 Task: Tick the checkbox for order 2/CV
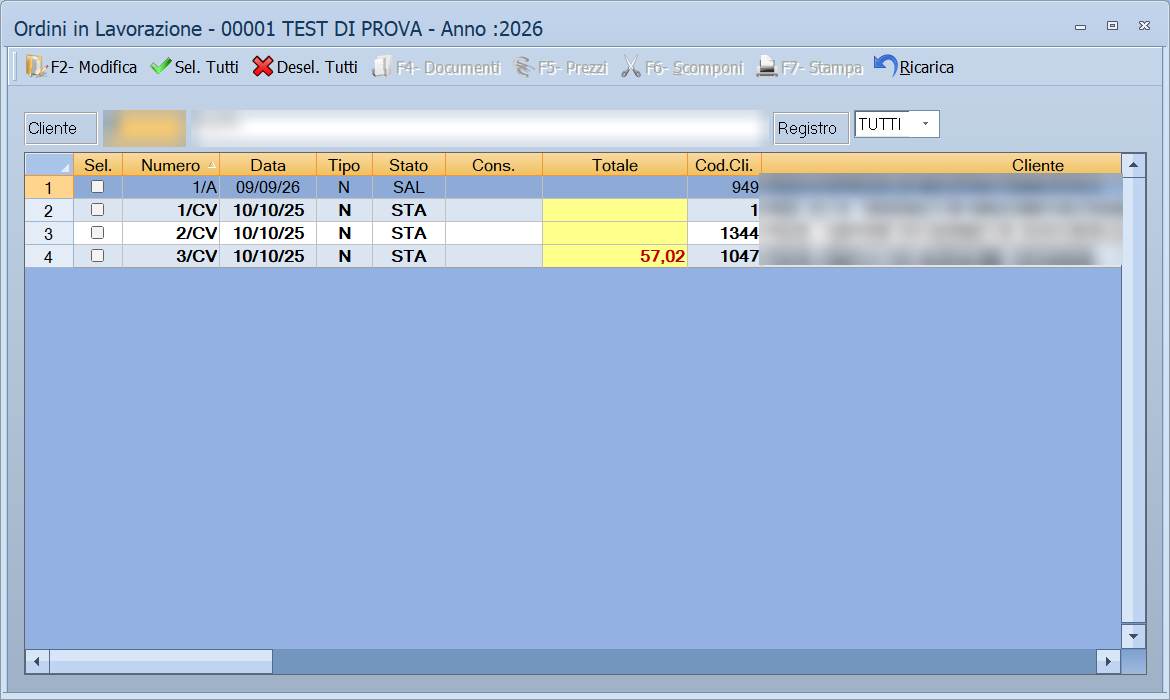click(x=97, y=233)
